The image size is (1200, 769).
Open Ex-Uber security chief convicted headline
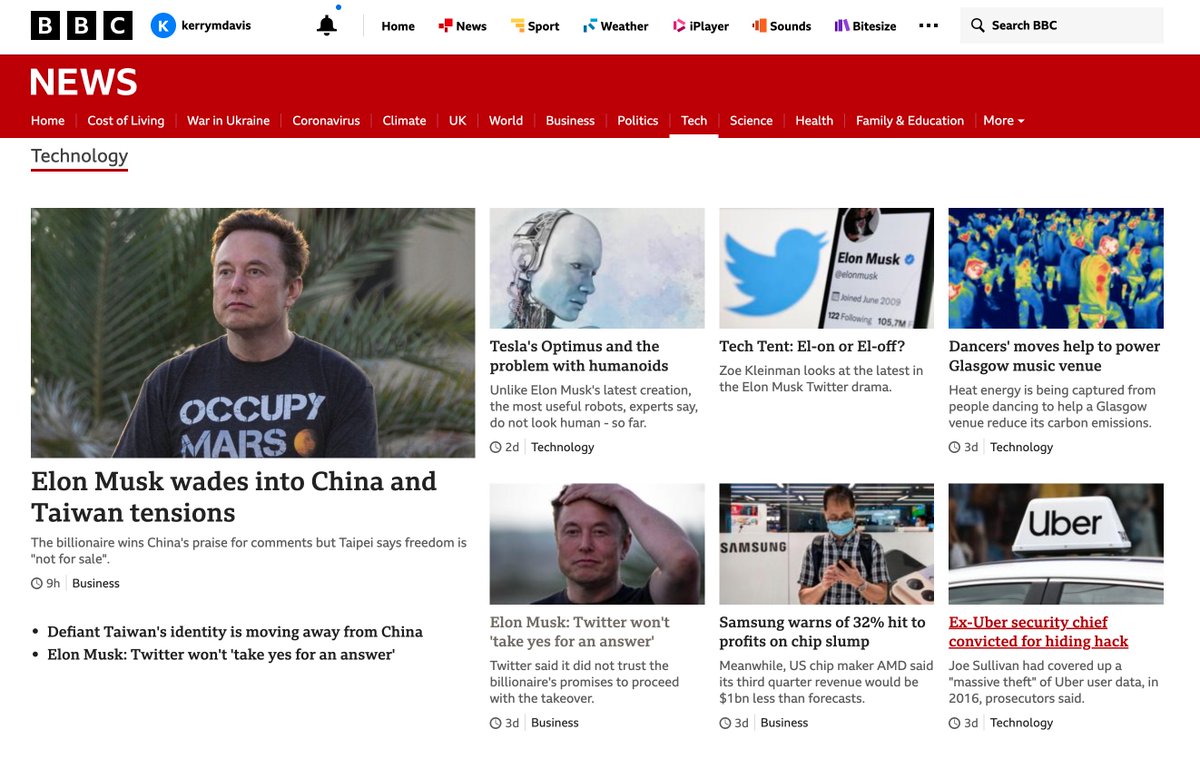[1038, 632]
